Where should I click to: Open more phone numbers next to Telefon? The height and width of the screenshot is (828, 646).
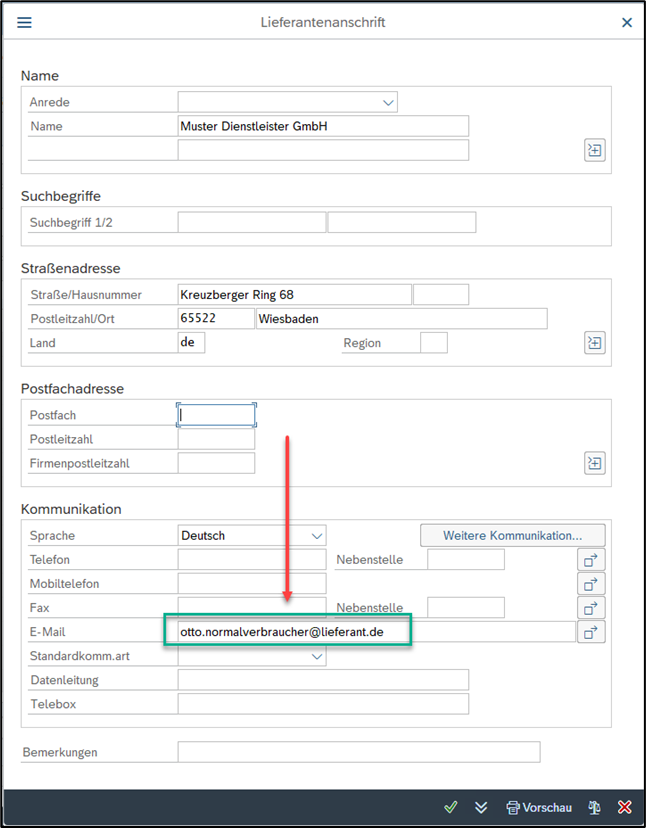[591, 560]
